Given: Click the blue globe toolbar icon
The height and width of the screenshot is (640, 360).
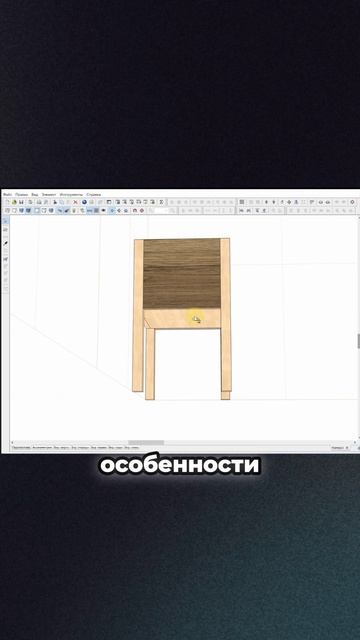Looking at the screenshot, I should (84, 202).
